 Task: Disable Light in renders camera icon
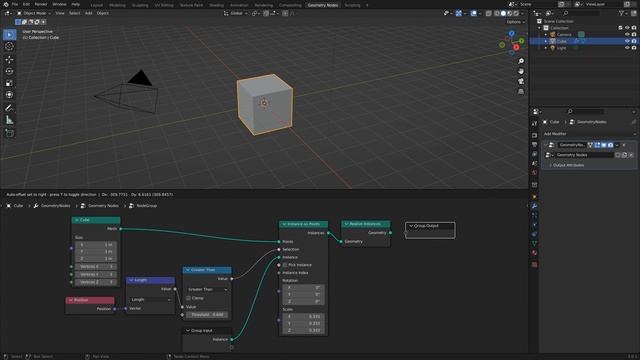tap(634, 48)
